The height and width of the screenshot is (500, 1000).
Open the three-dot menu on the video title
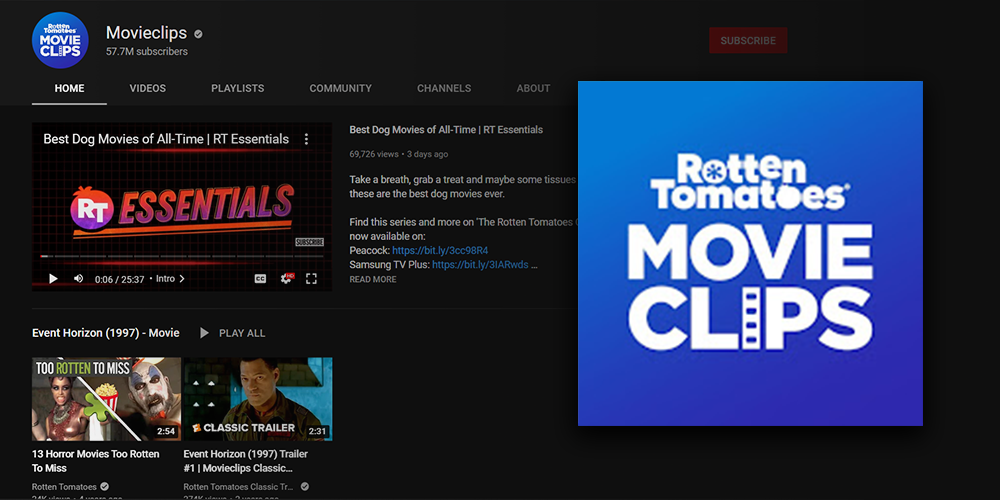coord(306,139)
